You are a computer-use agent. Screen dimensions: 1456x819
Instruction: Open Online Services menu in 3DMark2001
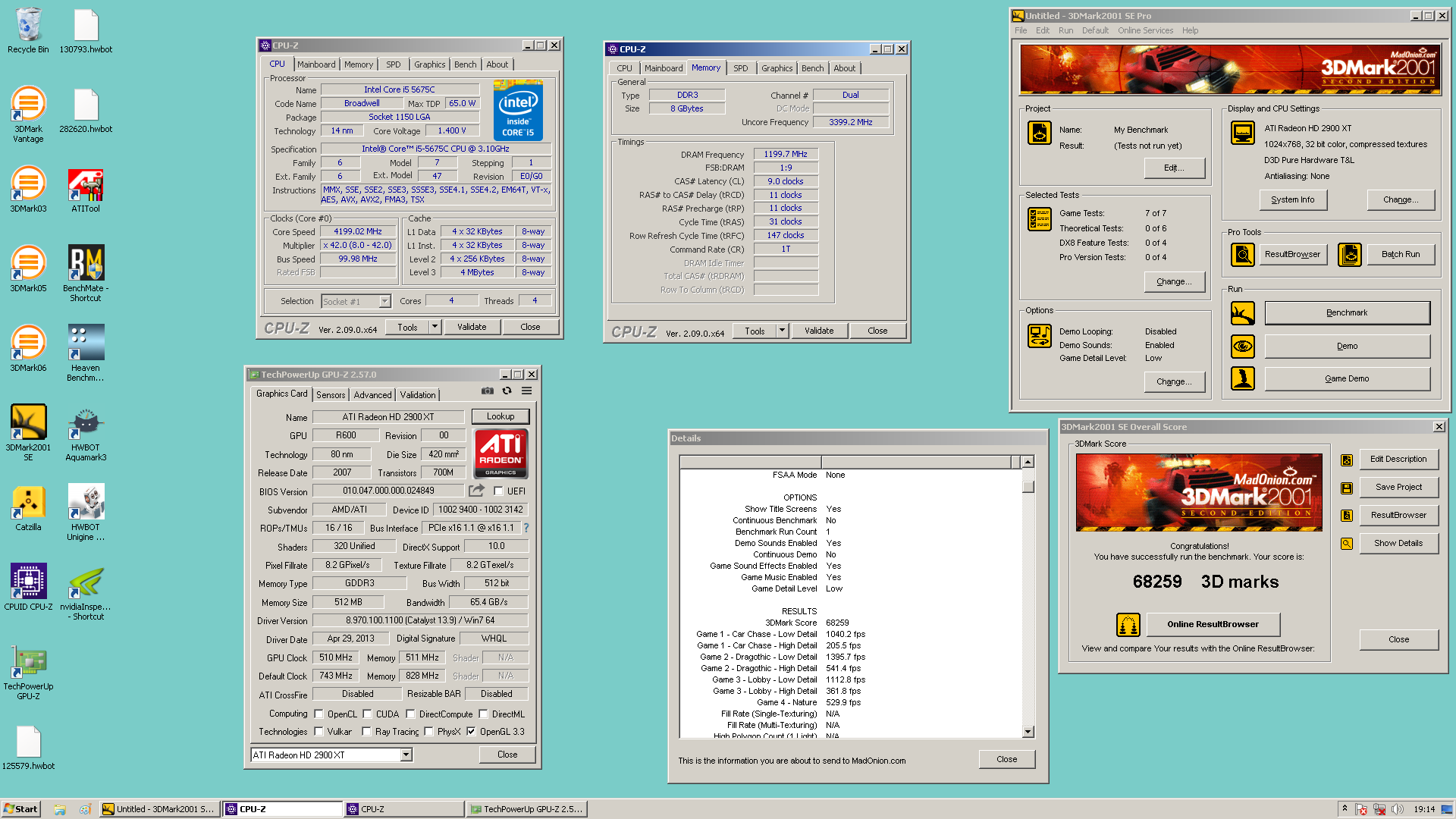tap(1145, 30)
